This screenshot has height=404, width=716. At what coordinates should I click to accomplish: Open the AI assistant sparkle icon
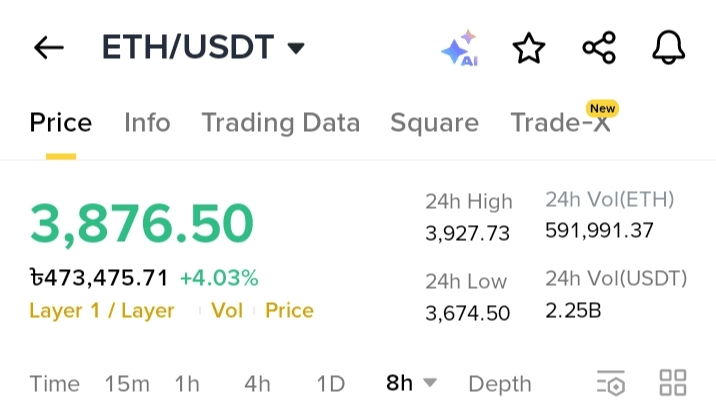[460, 48]
